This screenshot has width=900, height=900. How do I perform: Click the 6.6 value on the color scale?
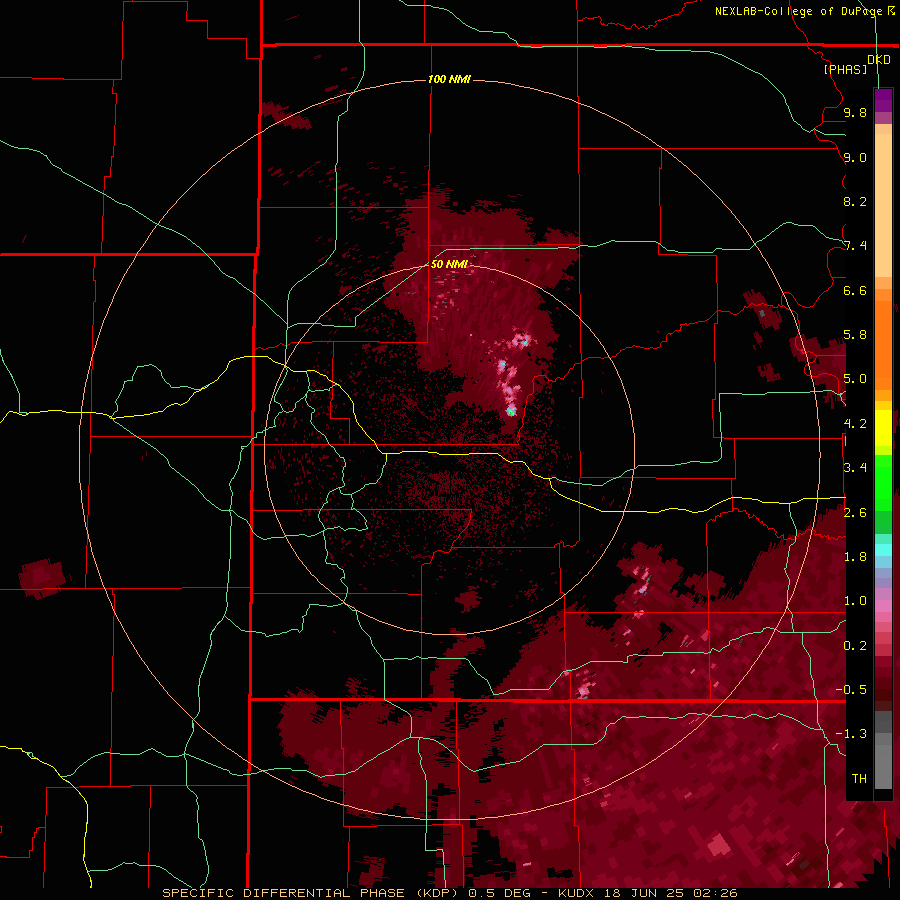pyautogui.click(x=855, y=290)
